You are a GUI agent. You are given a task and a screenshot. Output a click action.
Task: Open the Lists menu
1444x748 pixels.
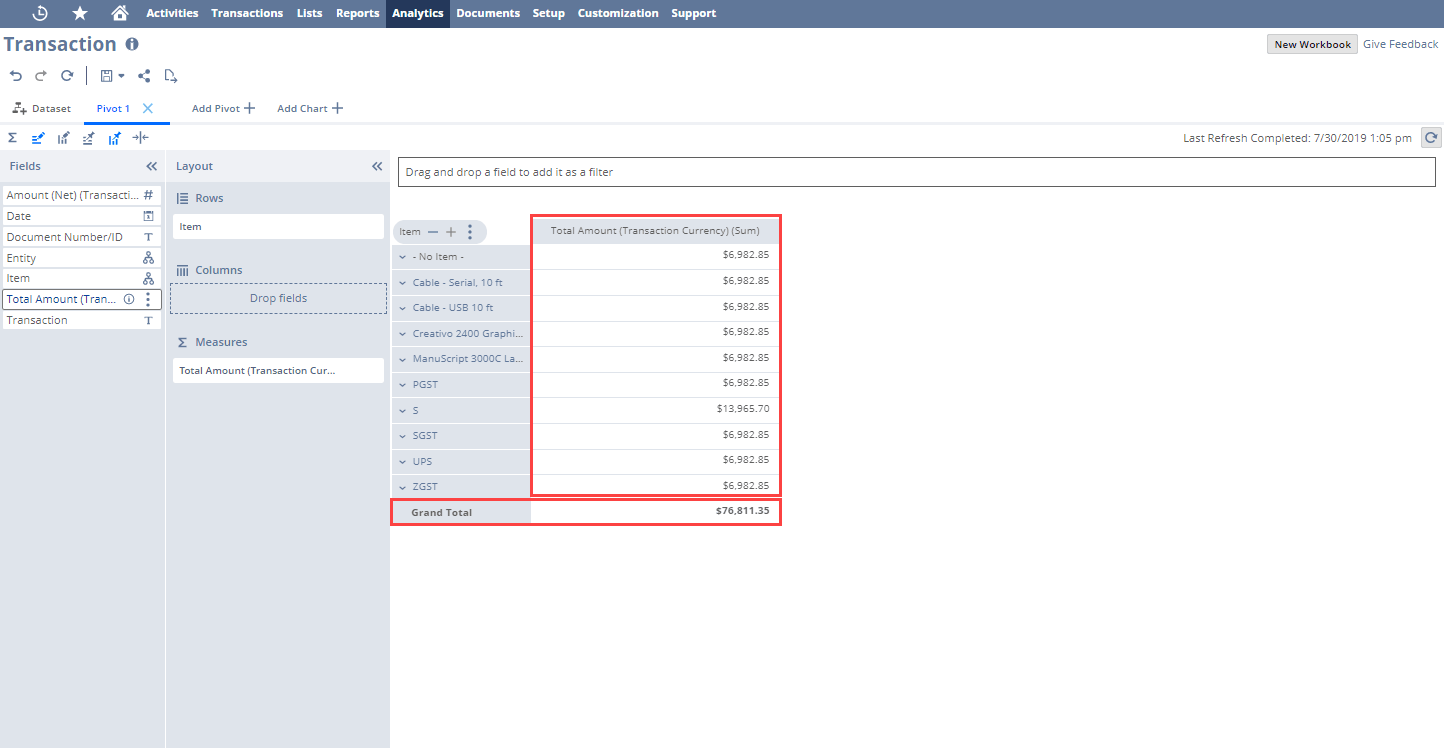point(310,13)
